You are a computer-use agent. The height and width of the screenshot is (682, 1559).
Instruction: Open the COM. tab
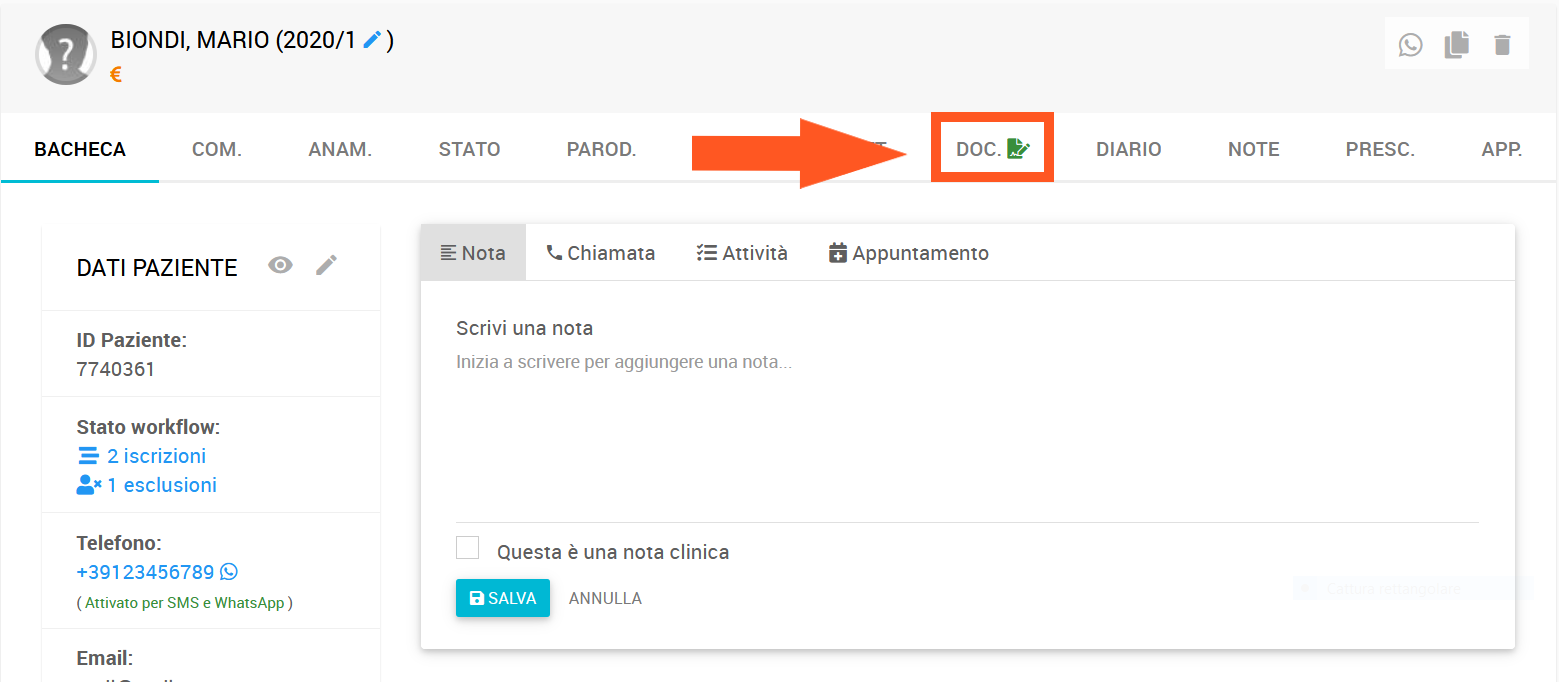click(217, 150)
